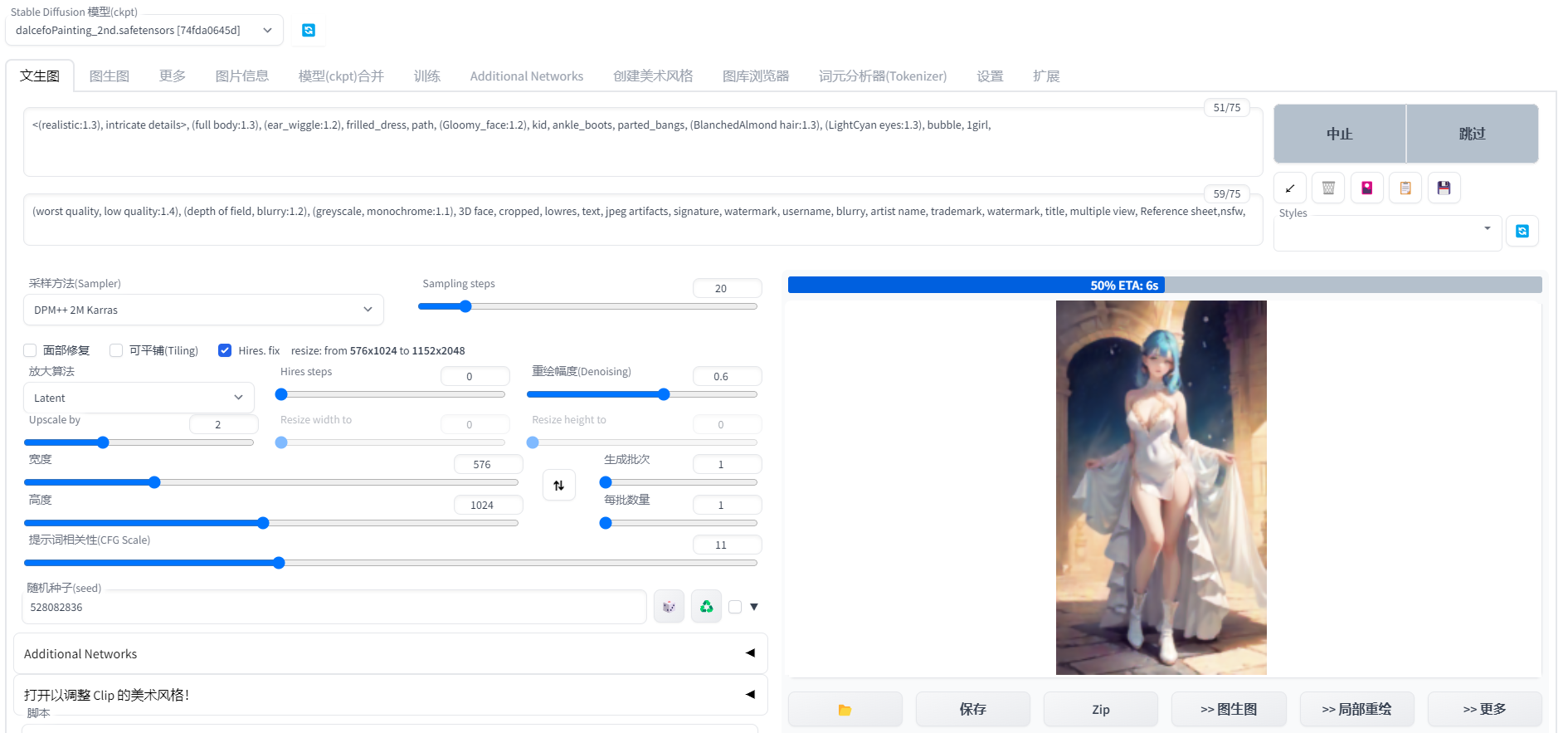Reuse last seed with recycle icon
Screen dimensions: 1568x733
pyautogui.click(x=707, y=607)
